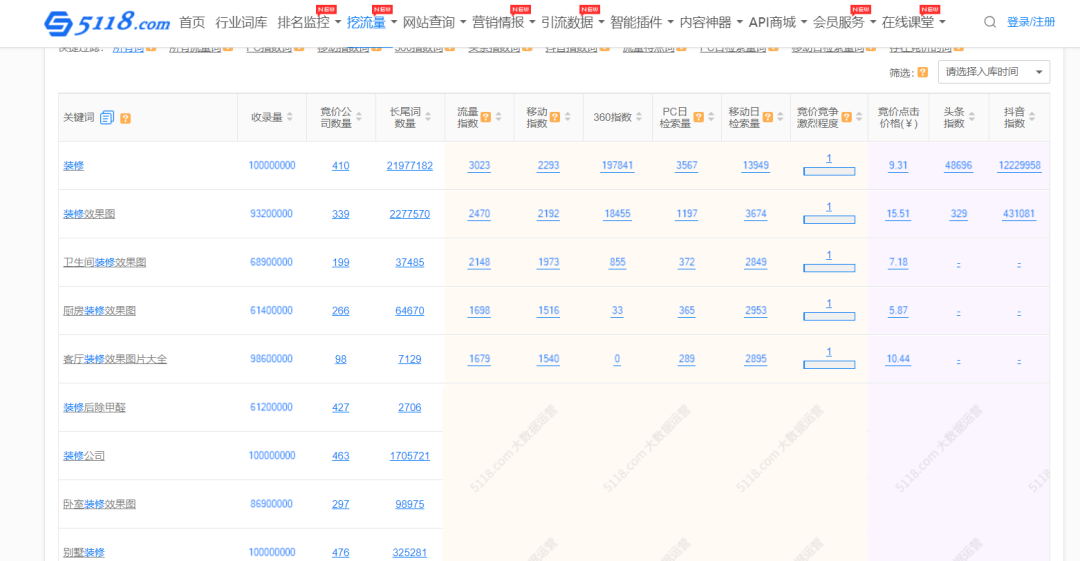Screen dimensions: 1080x561
Task: Open keyword link 厨房装修效果图
Action: 99,310
